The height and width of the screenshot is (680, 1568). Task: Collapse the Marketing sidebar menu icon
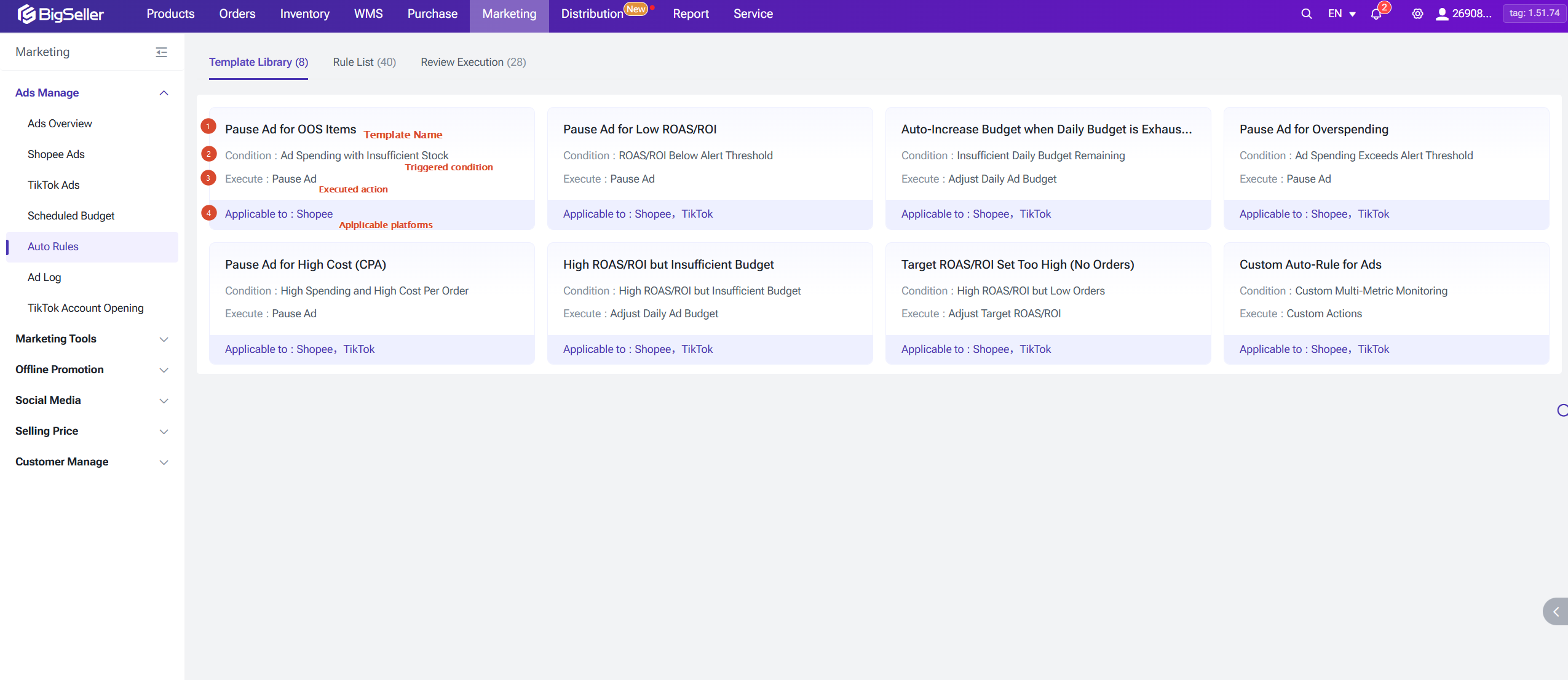pyautogui.click(x=161, y=52)
